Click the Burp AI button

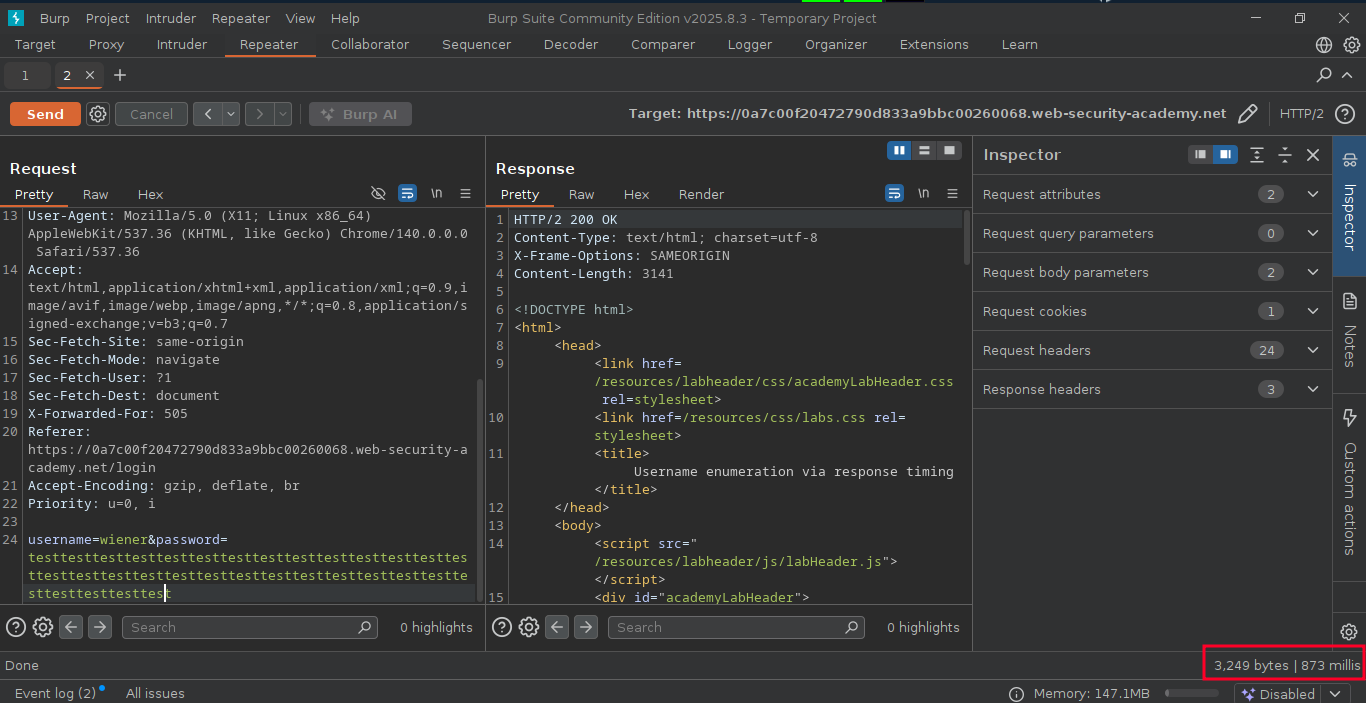pos(360,114)
